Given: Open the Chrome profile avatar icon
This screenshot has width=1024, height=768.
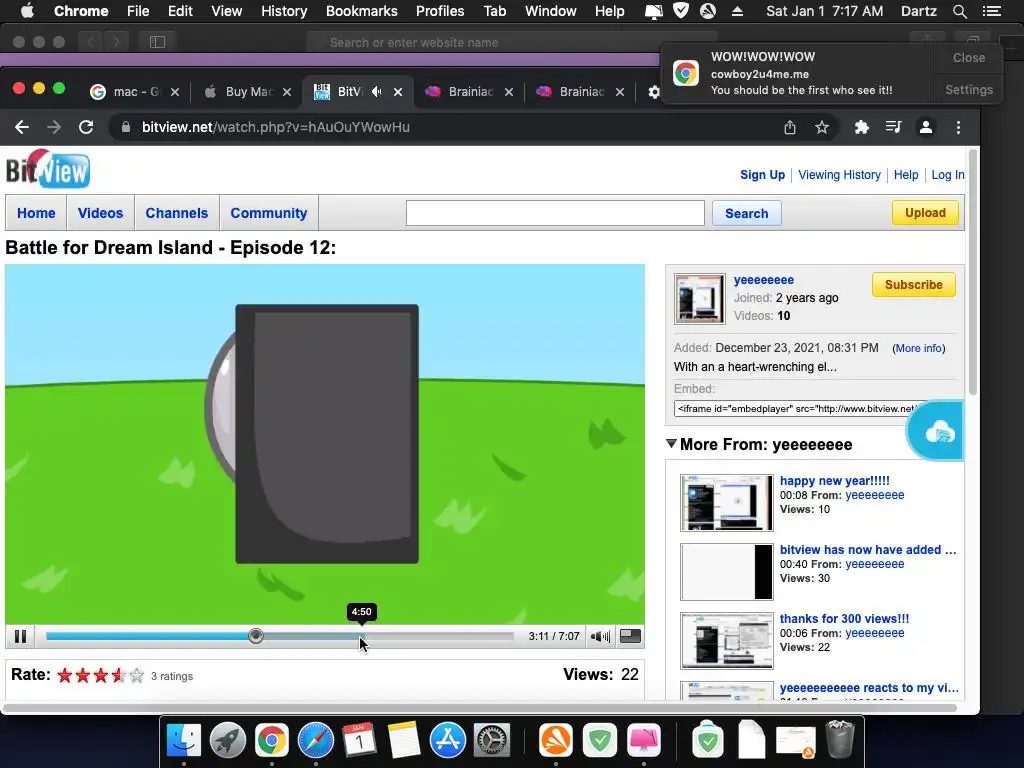Looking at the screenshot, I should pos(925,127).
